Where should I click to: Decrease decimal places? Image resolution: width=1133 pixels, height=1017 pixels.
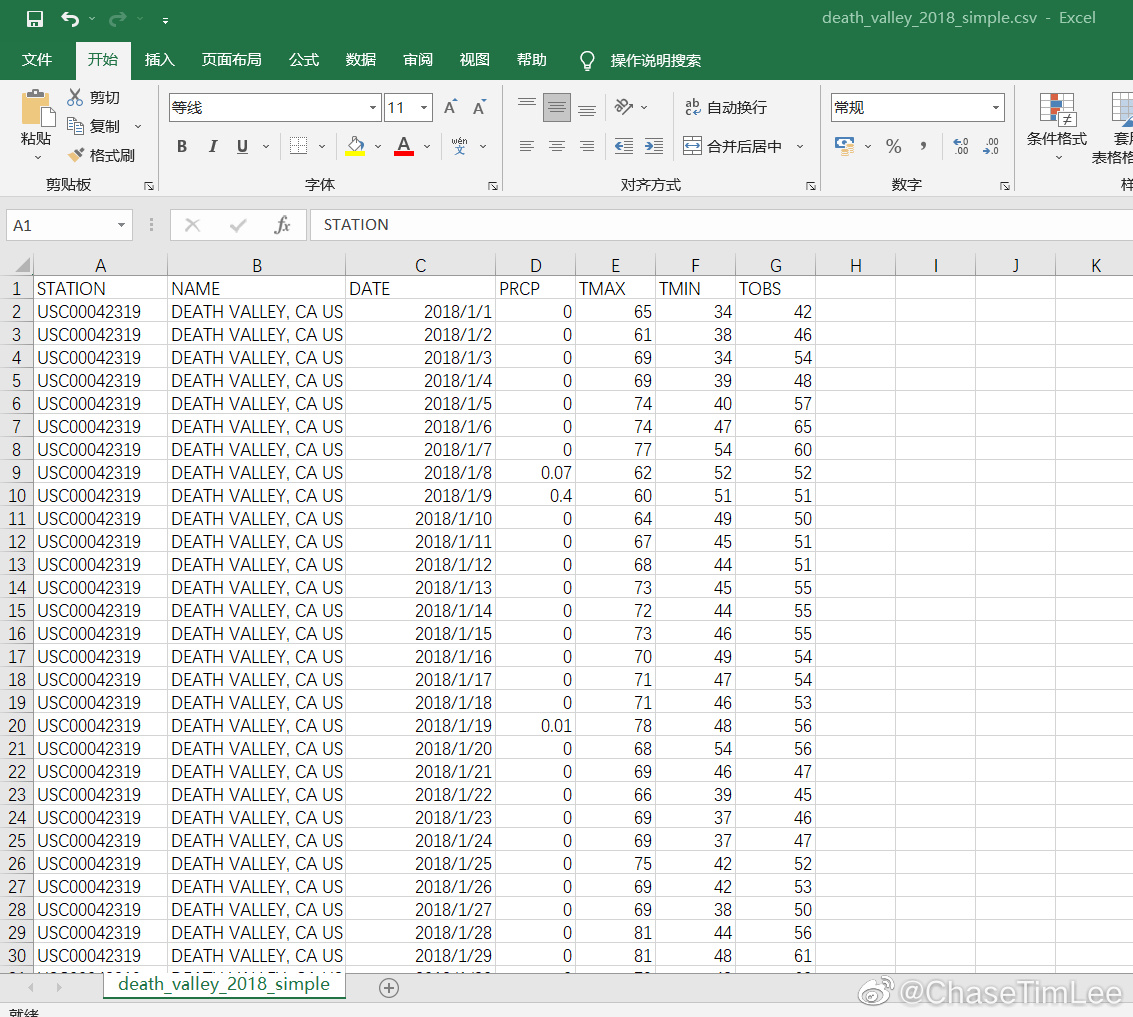tap(991, 147)
